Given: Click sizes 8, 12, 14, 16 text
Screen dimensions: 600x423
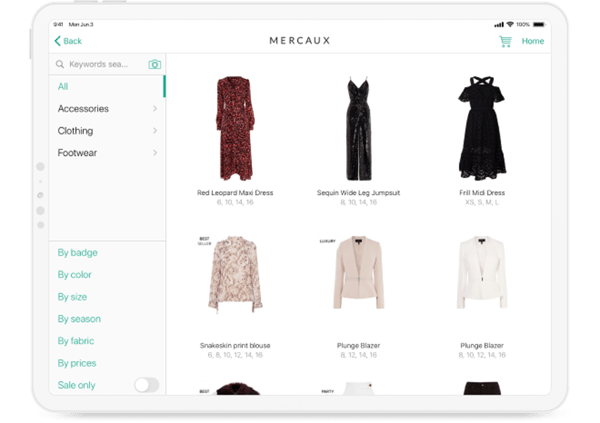Looking at the screenshot, I should tap(359, 355).
